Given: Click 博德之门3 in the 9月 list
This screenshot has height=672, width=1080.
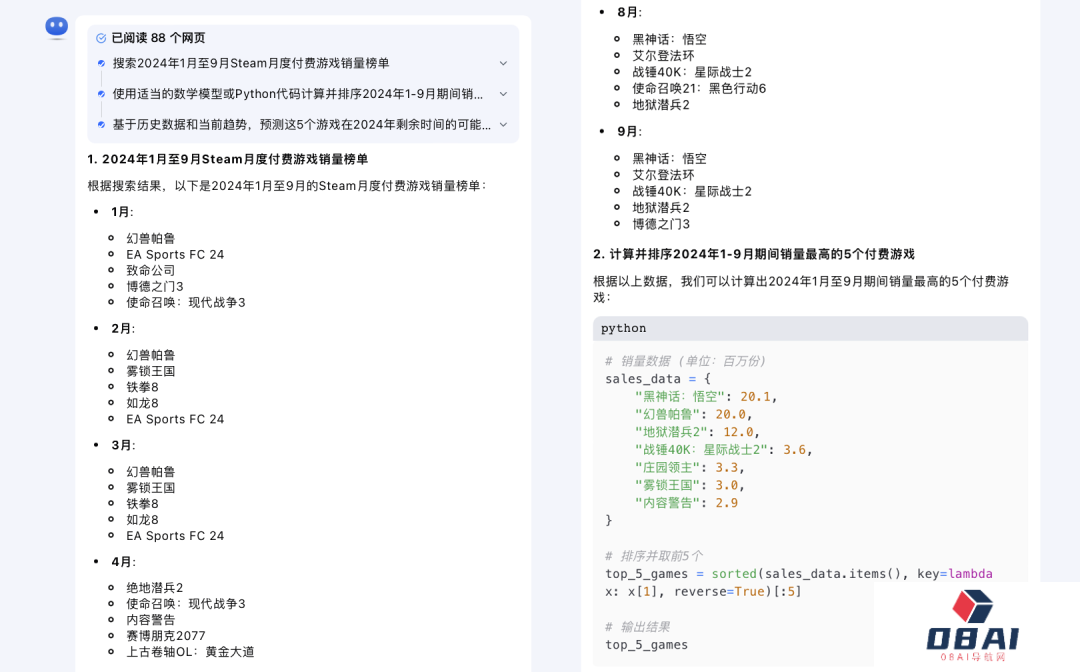Looking at the screenshot, I should pos(661,224).
